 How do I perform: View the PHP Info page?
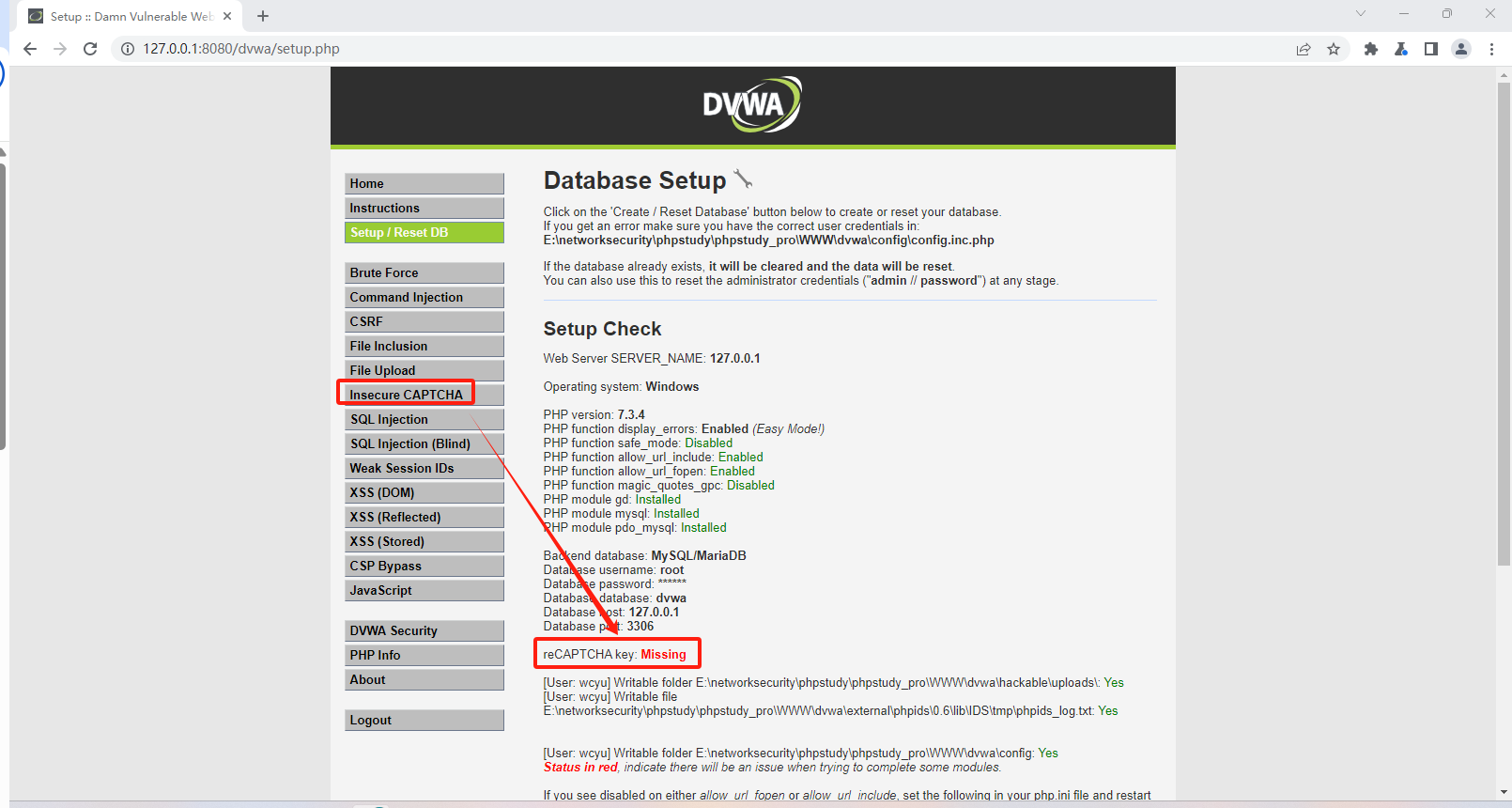click(x=424, y=655)
